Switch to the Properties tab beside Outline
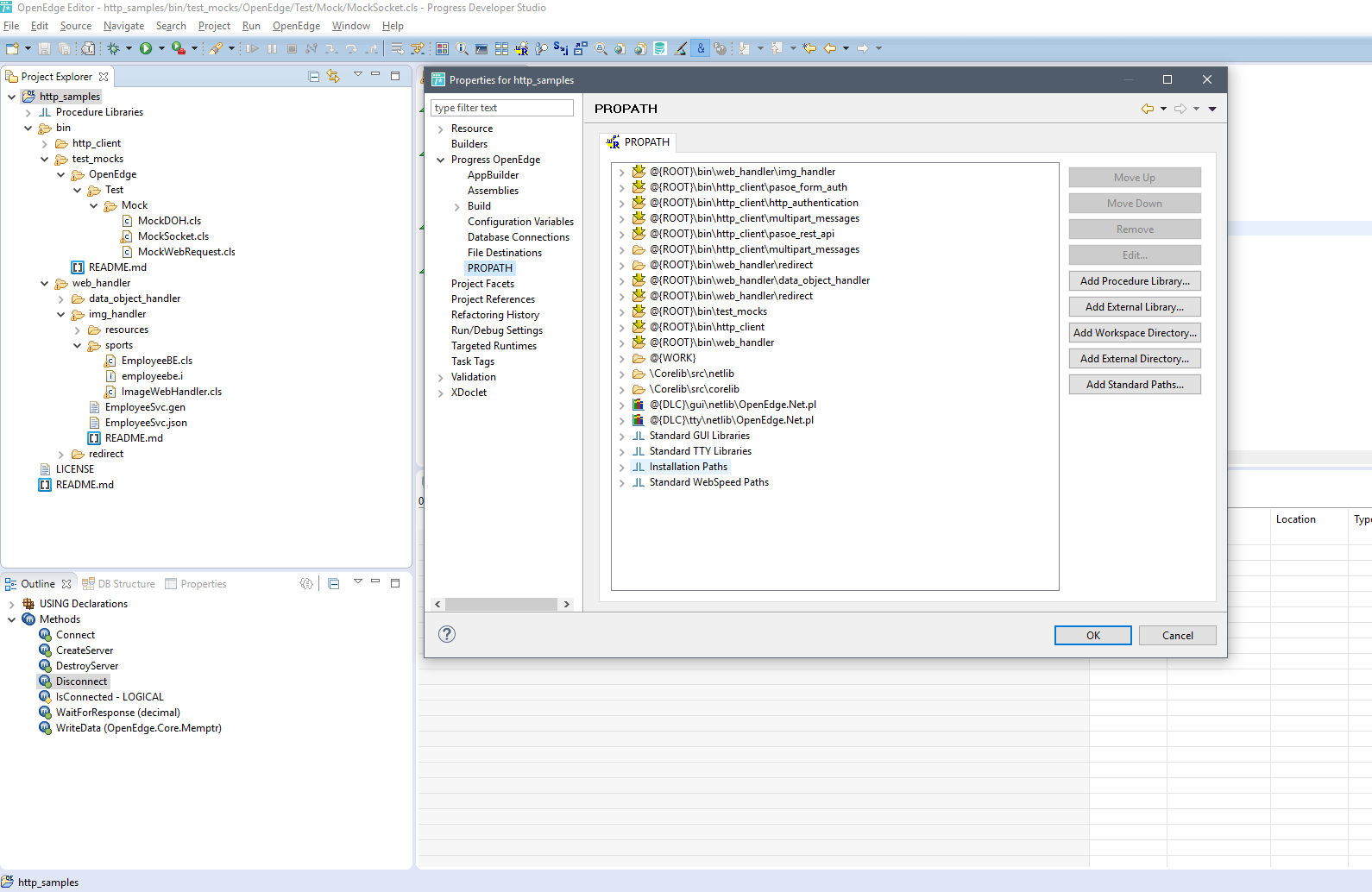 coord(196,584)
